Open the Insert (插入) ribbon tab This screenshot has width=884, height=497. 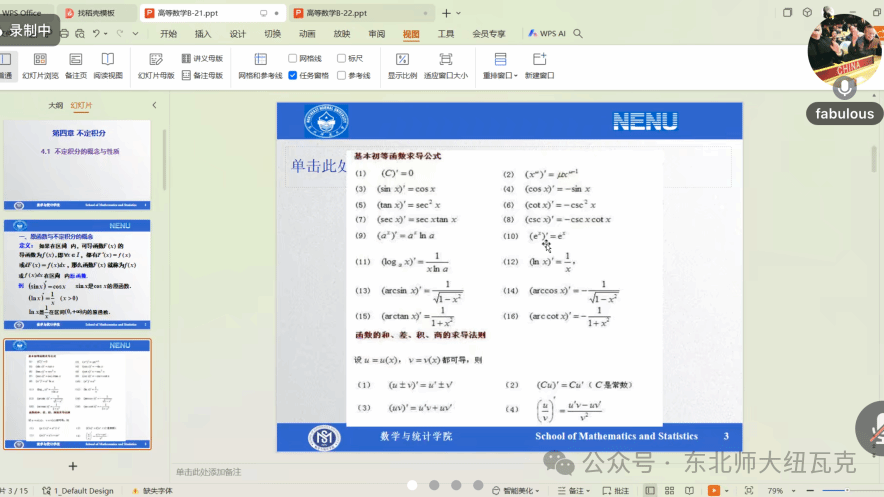pyautogui.click(x=203, y=34)
